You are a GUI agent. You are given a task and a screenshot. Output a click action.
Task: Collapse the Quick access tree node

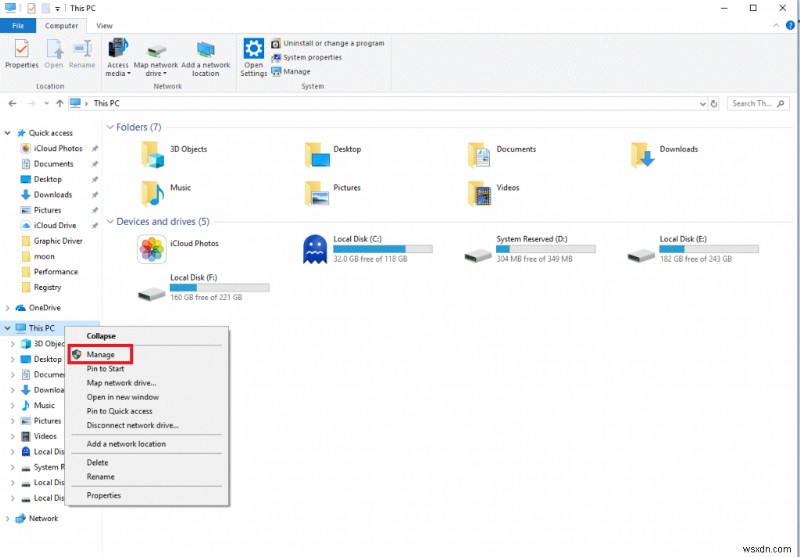click(8, 133)
